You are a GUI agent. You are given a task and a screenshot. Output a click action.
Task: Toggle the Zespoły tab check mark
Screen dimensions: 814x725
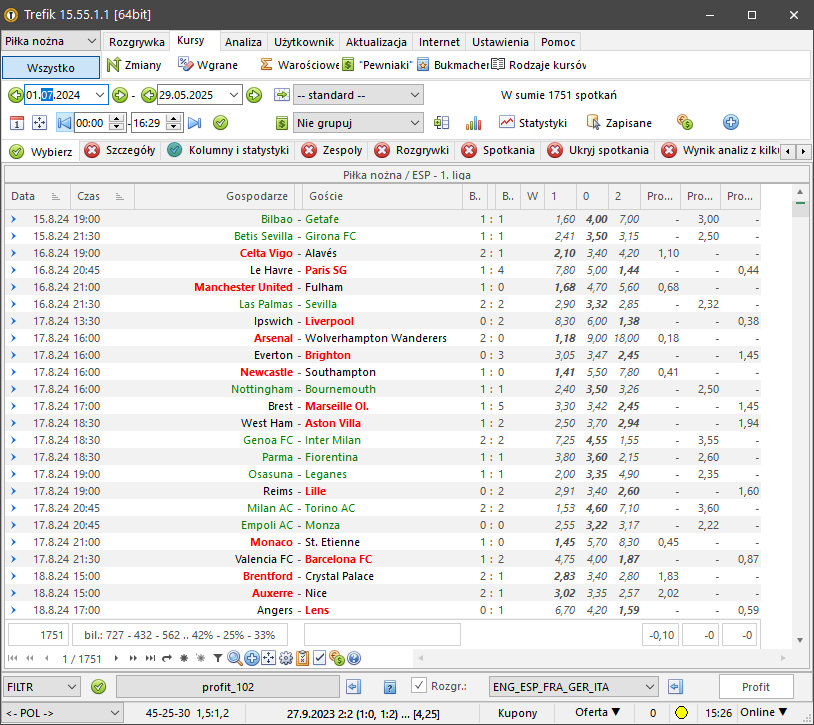[307, 151]
